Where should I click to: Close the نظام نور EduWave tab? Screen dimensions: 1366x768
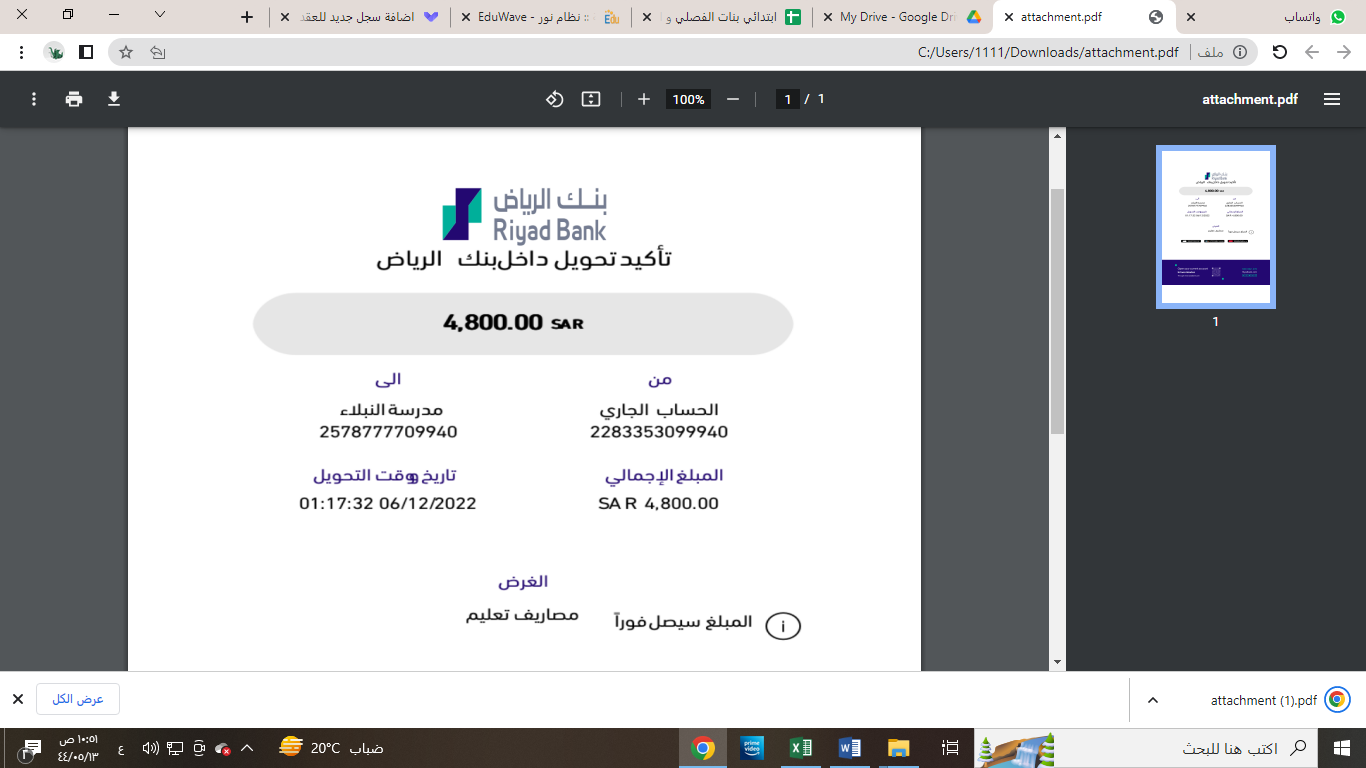click(x=466, y=17)
